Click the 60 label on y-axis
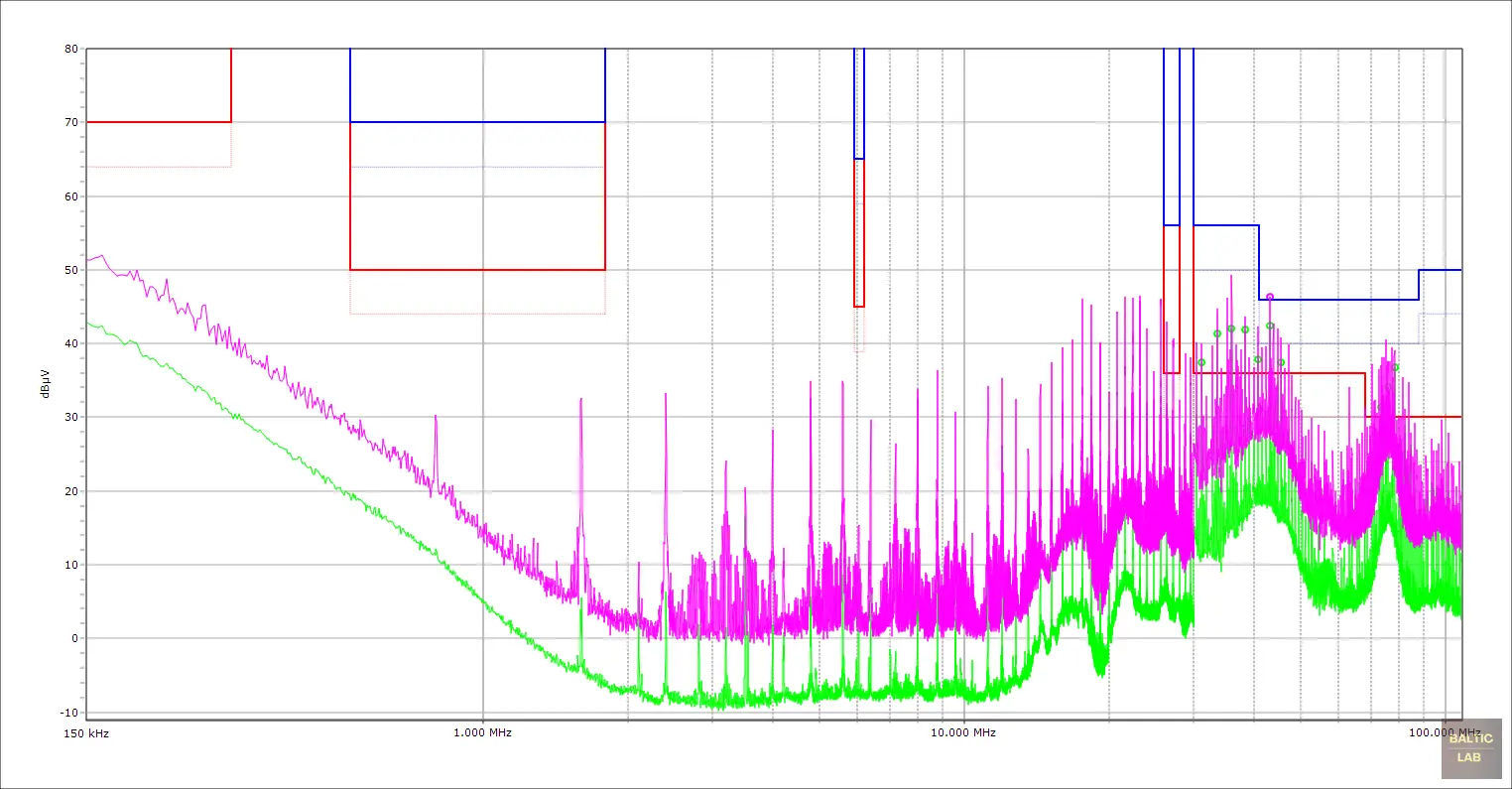1512x789 pixels. click(x=71, y=197)
